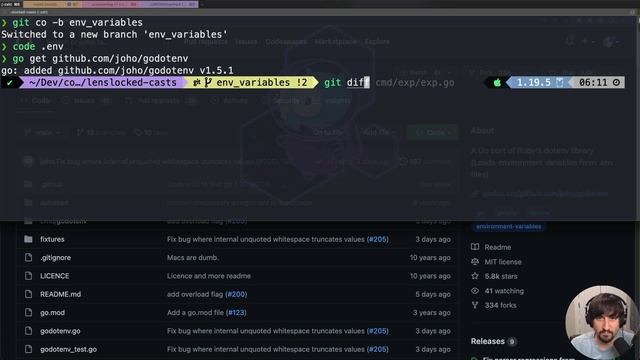
Task: Click the file icon beside godotenv.go
Action: (28, 331)
